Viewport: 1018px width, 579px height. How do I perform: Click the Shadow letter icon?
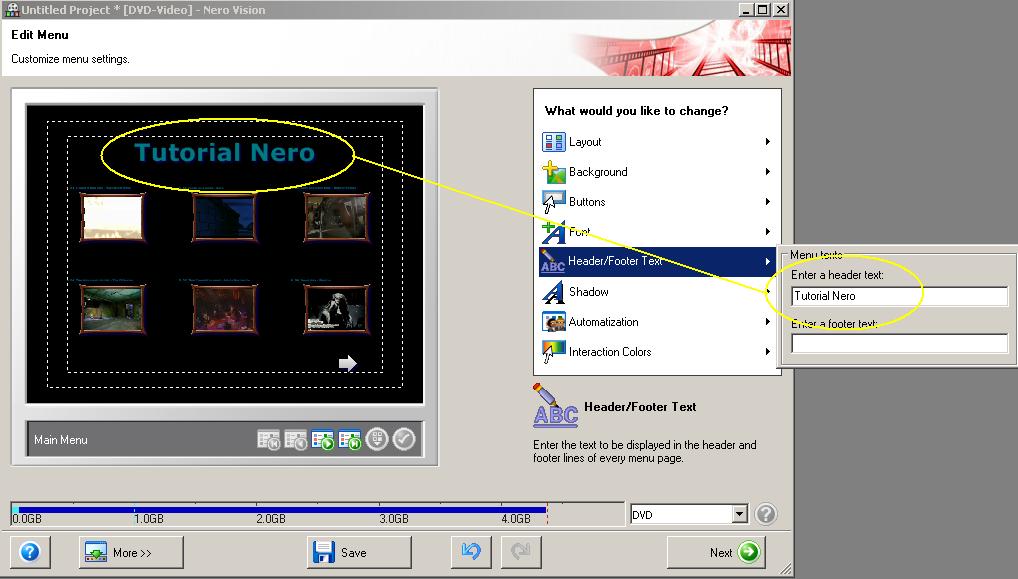pyautogui.click(x=554, y=292)
